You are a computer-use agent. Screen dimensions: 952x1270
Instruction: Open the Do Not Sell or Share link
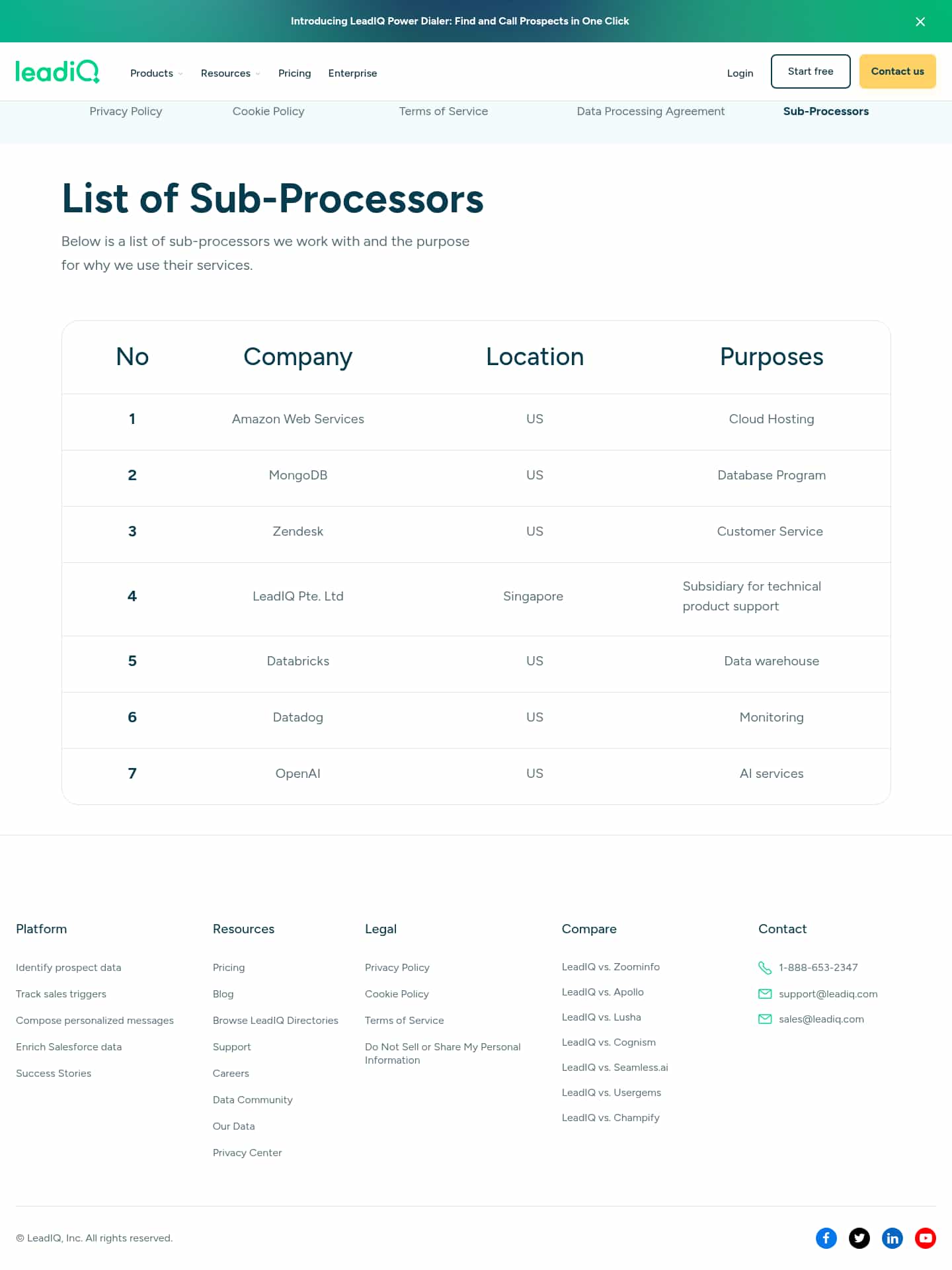[443, 1053]
